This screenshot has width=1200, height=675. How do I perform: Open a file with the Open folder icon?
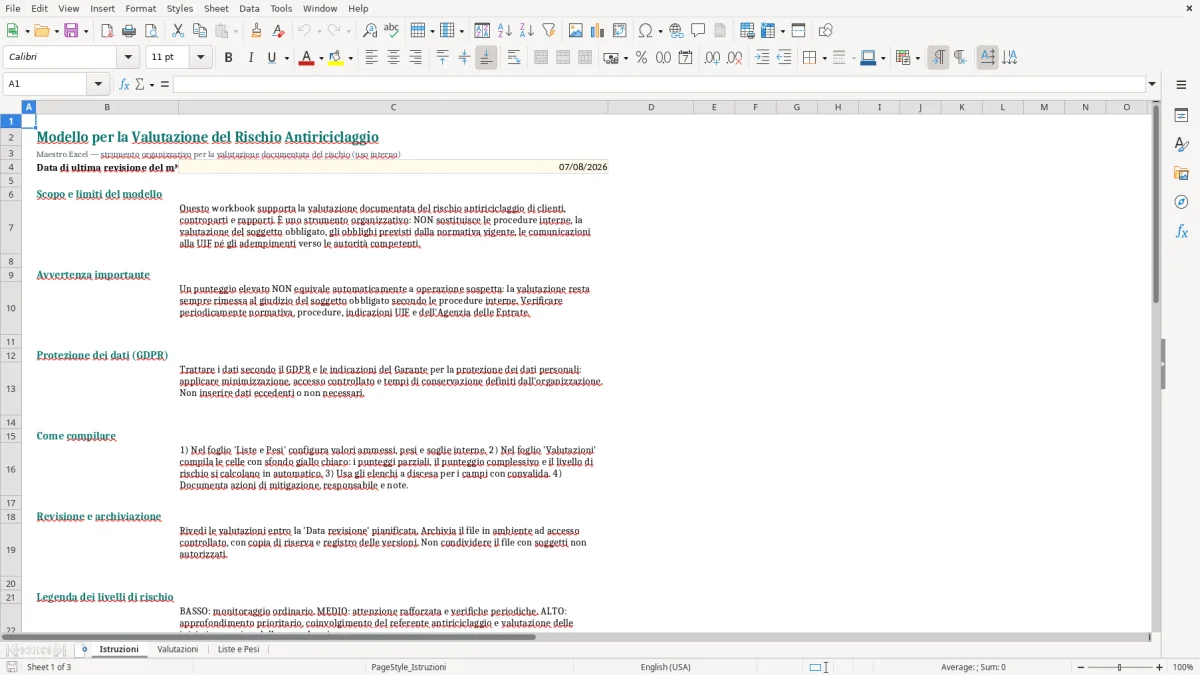(40, 31)
